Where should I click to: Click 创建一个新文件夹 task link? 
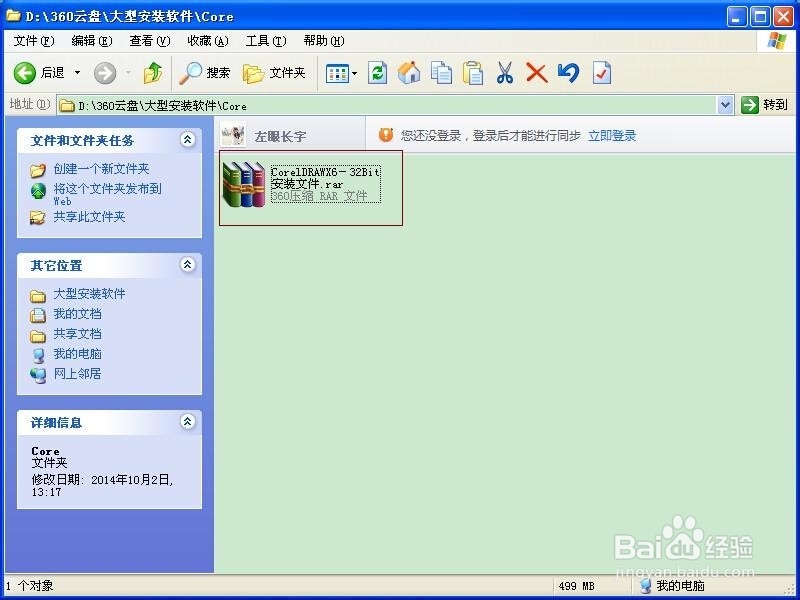(x=102, y=169)
